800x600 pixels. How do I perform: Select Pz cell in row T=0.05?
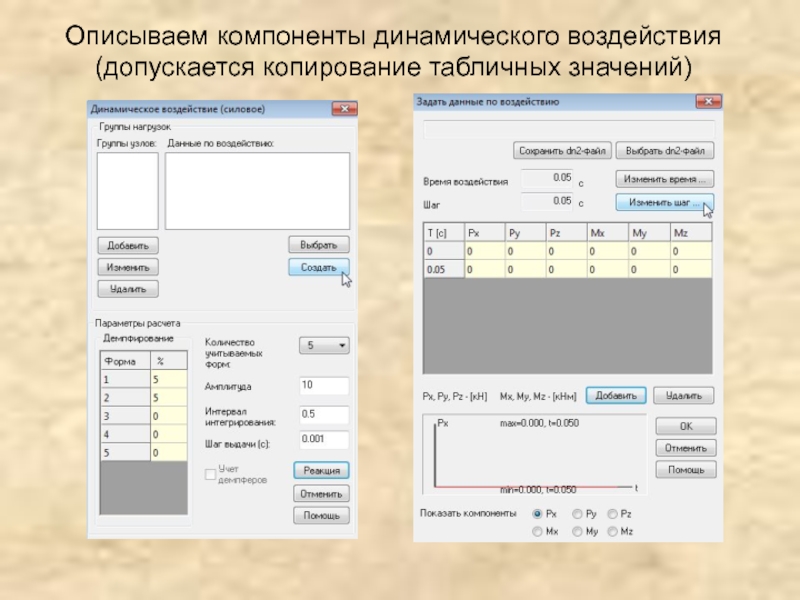click(566, 269)
